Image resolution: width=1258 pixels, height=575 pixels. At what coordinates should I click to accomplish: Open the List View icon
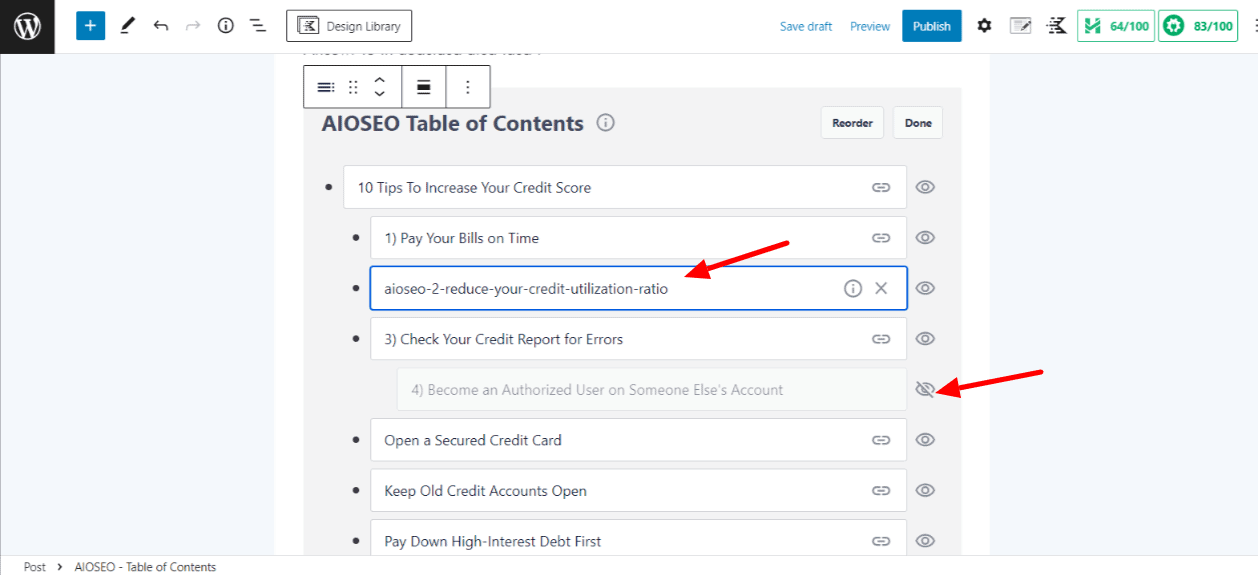[x=257, y=26]
